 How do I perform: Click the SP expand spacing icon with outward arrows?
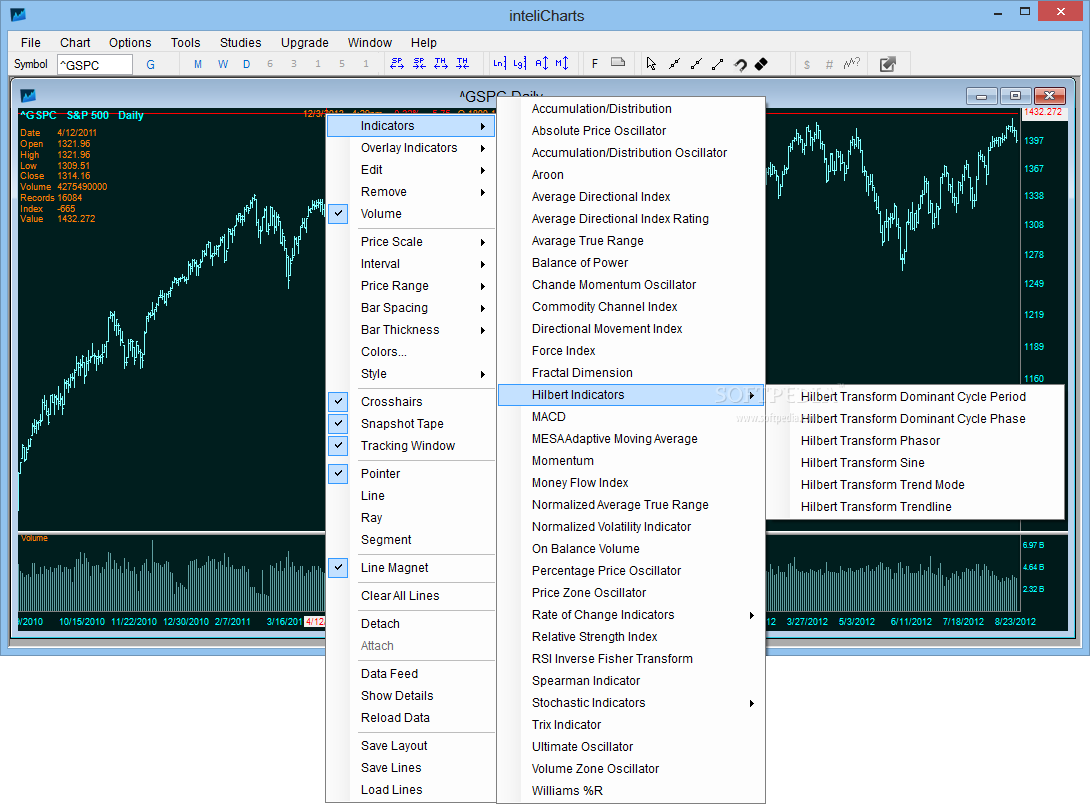pos(397,64)
